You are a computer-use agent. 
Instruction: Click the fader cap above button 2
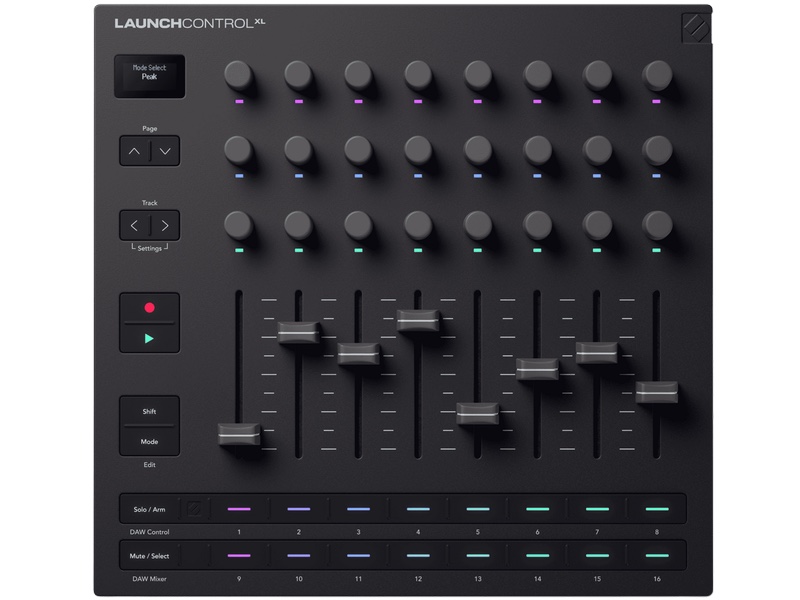pos(299,333)
